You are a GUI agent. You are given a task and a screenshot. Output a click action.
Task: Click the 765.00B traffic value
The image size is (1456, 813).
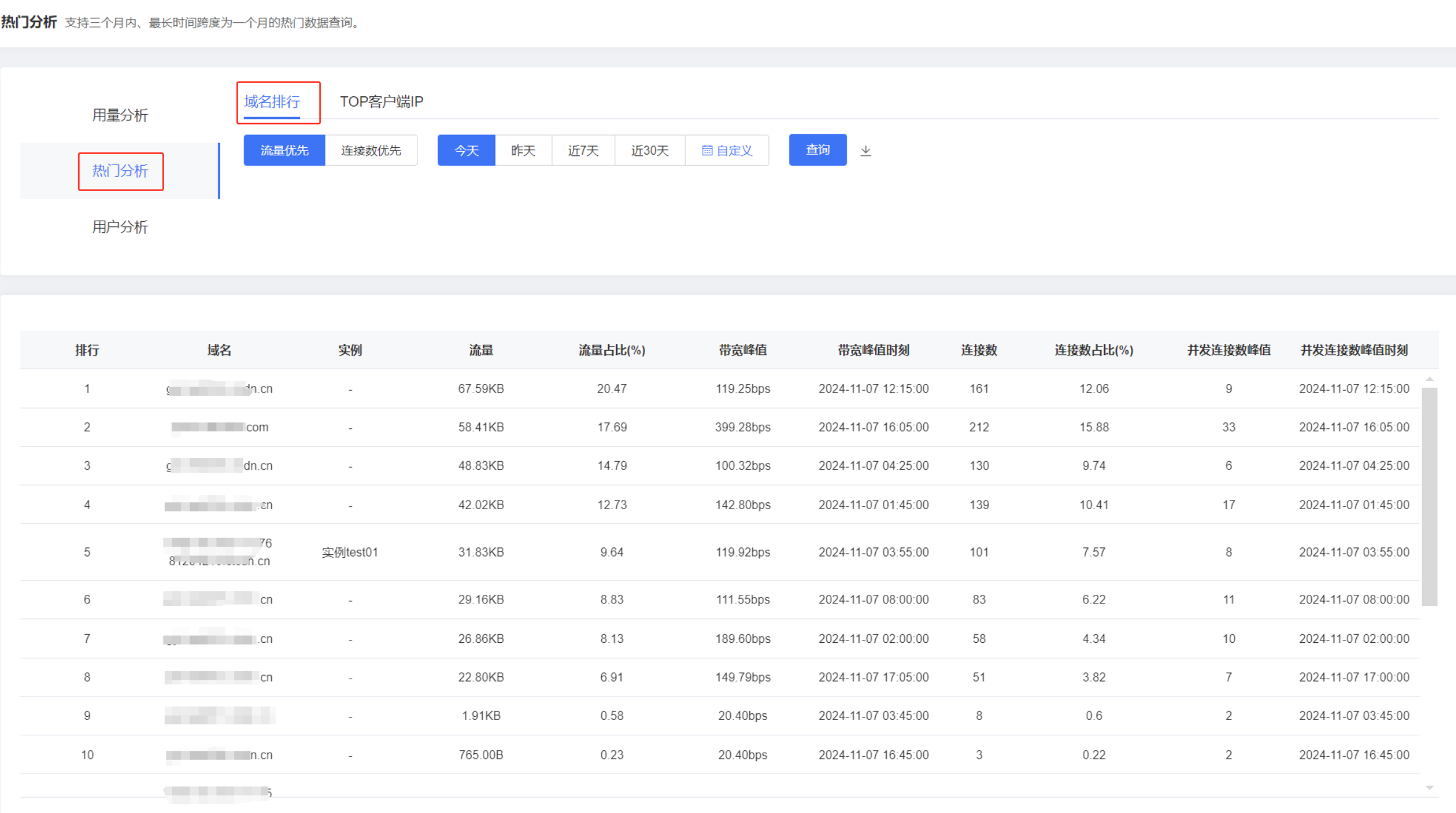coord(481,755)
